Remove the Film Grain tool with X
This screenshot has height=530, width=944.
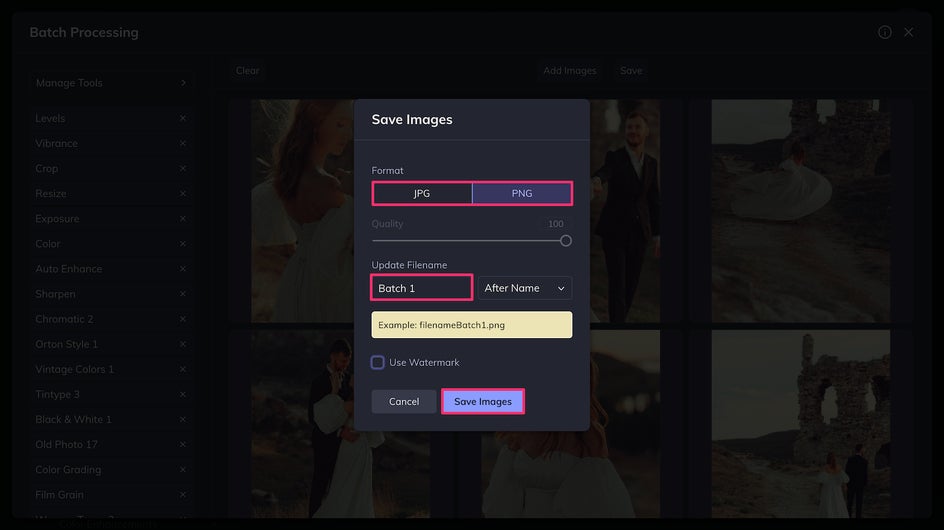pyautogui.click(x=182, y=494)
